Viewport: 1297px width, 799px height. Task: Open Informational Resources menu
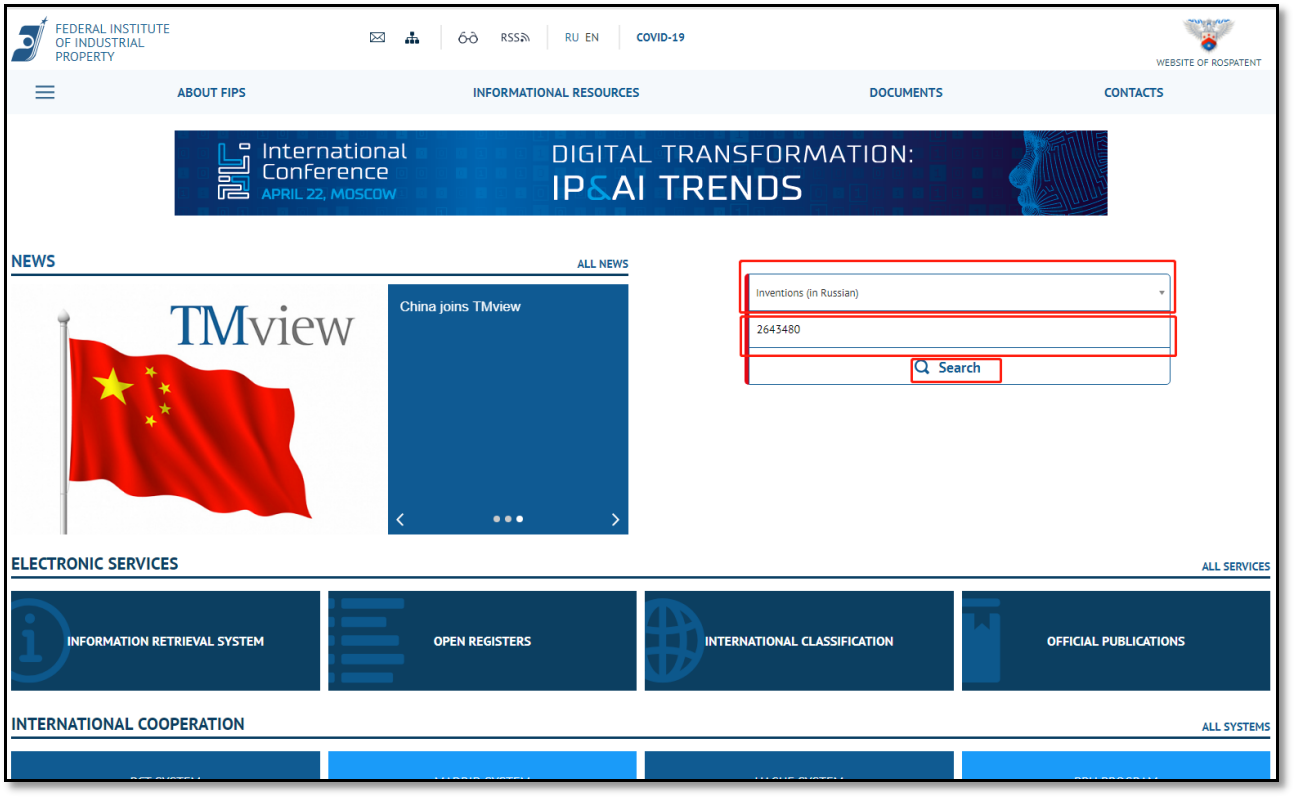pos(556,92)
